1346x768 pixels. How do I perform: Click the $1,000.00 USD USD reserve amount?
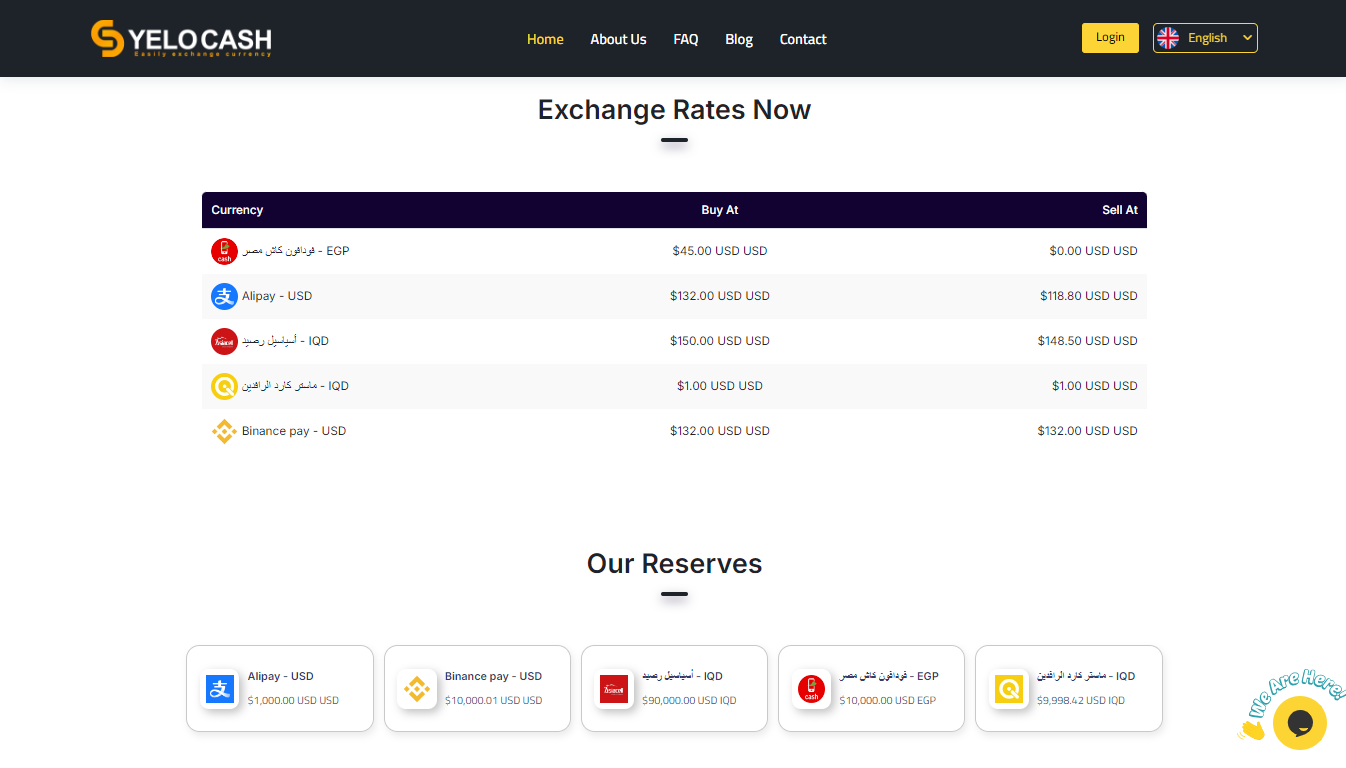click(x=293, y=700)
